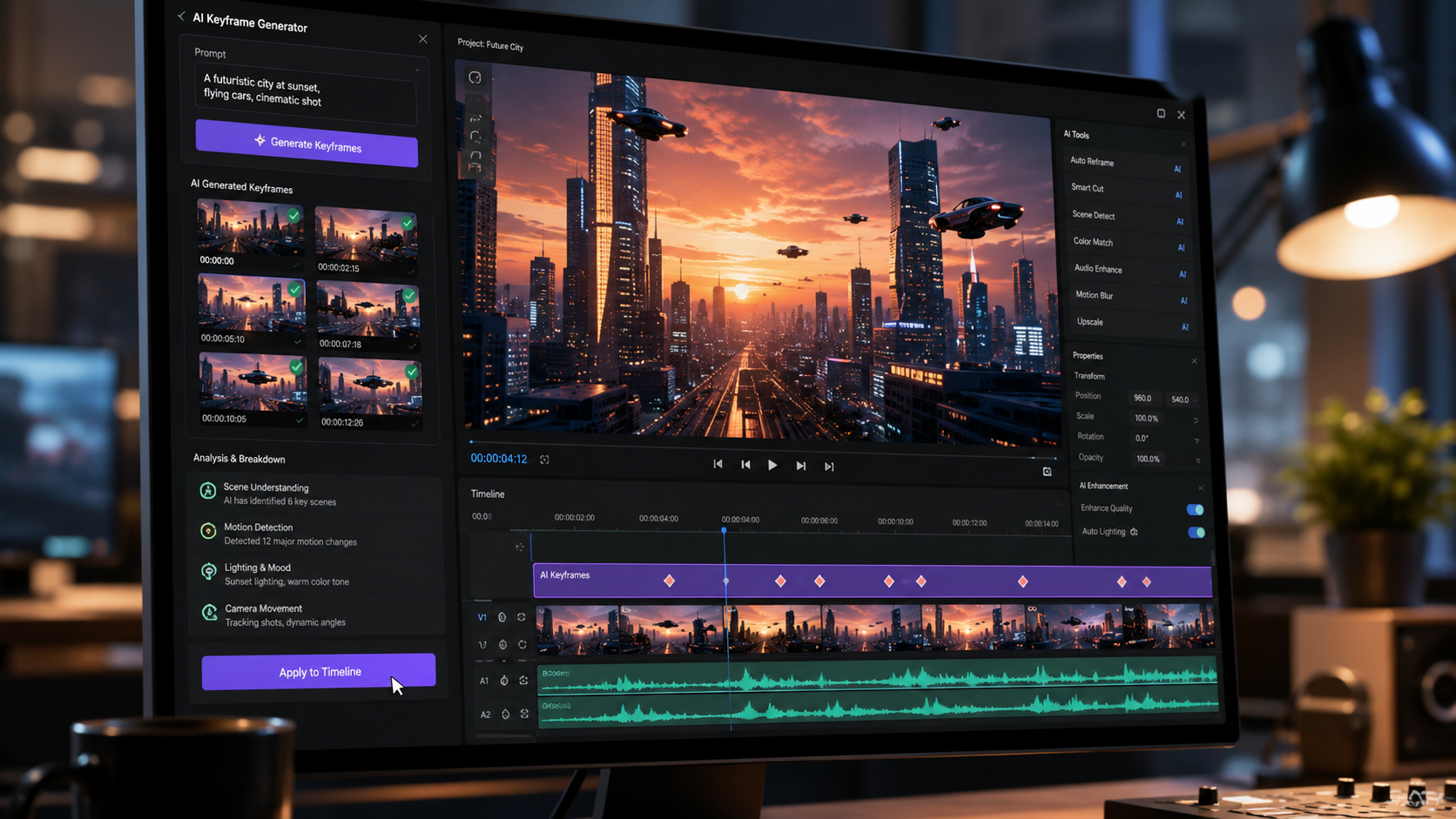
Task: Click the sparkle icon on Generate Keyframes
Action: (260, 140)
